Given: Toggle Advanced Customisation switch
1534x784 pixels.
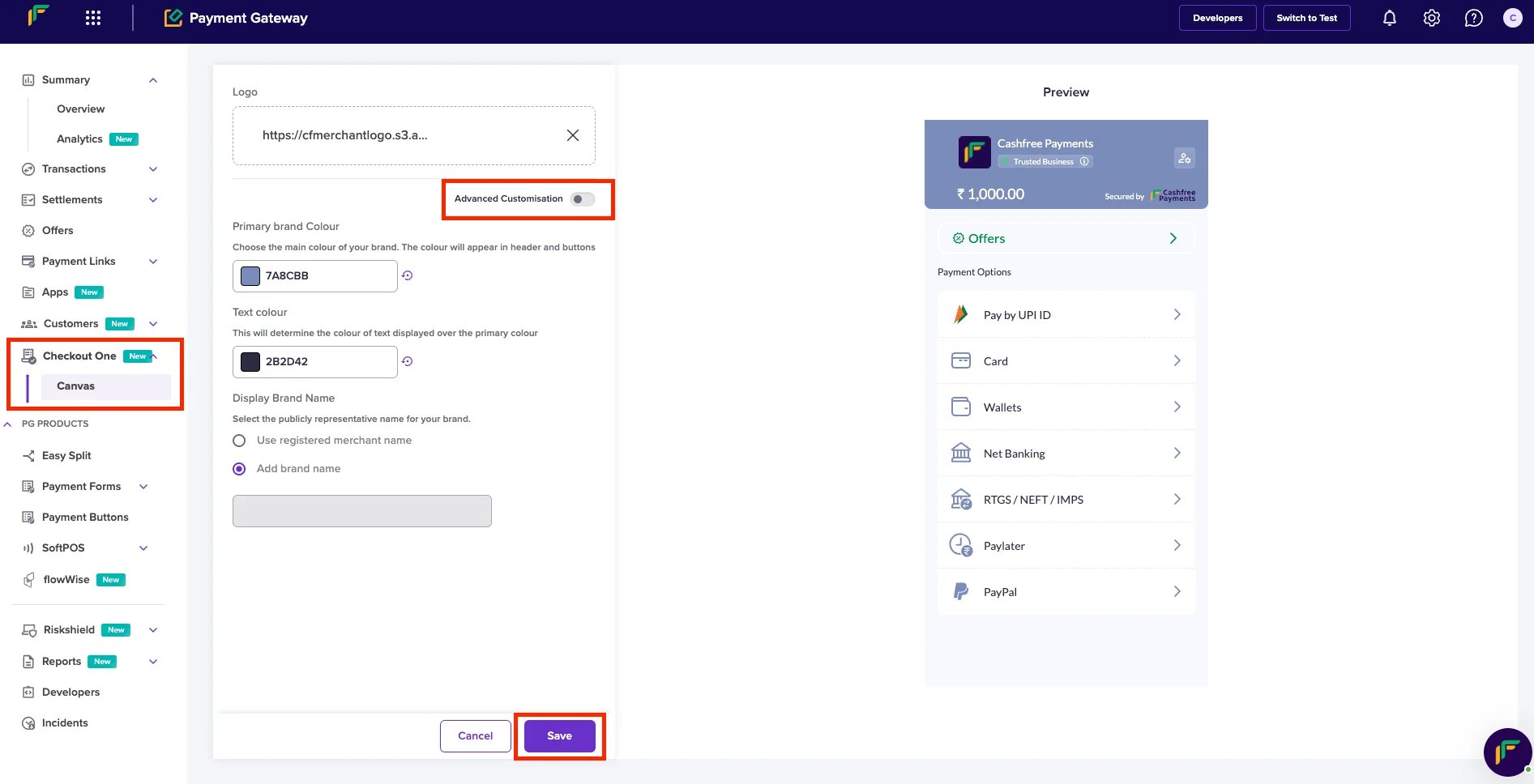Looking at the screenshot, I should click(582, 198).
